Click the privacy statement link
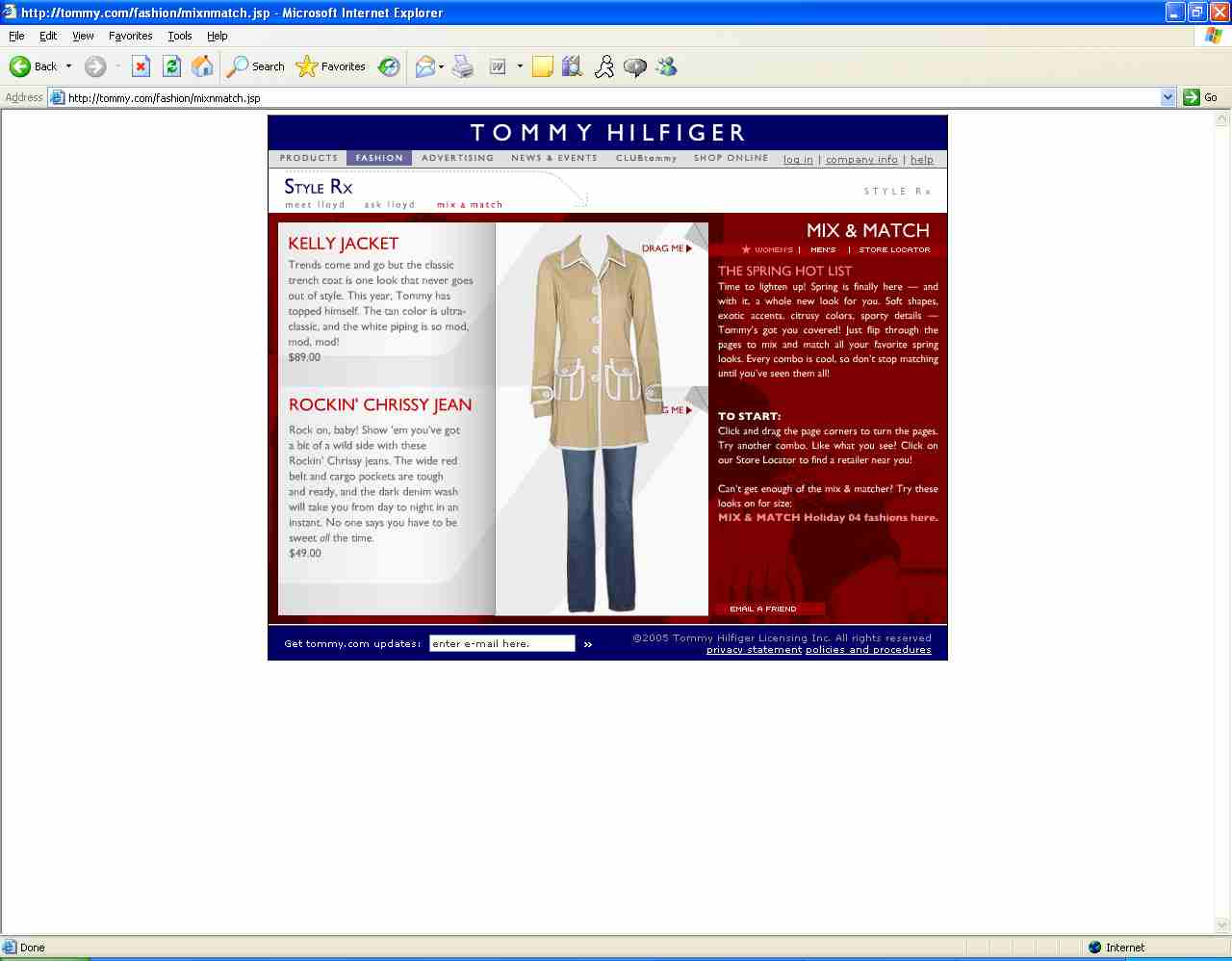1232x961 pixels. pos(754,650)
